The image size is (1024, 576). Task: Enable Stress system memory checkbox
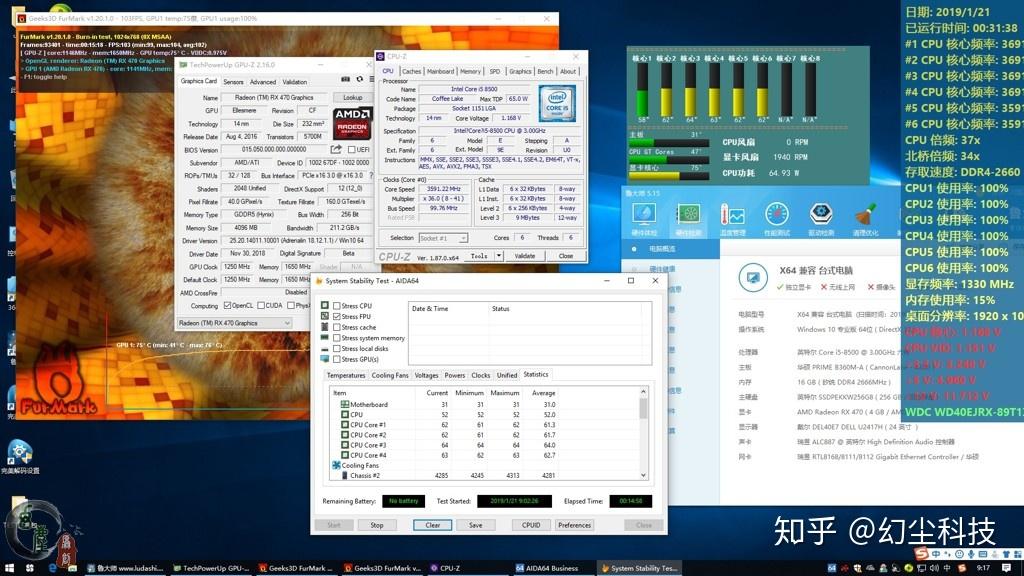(336, 338)
